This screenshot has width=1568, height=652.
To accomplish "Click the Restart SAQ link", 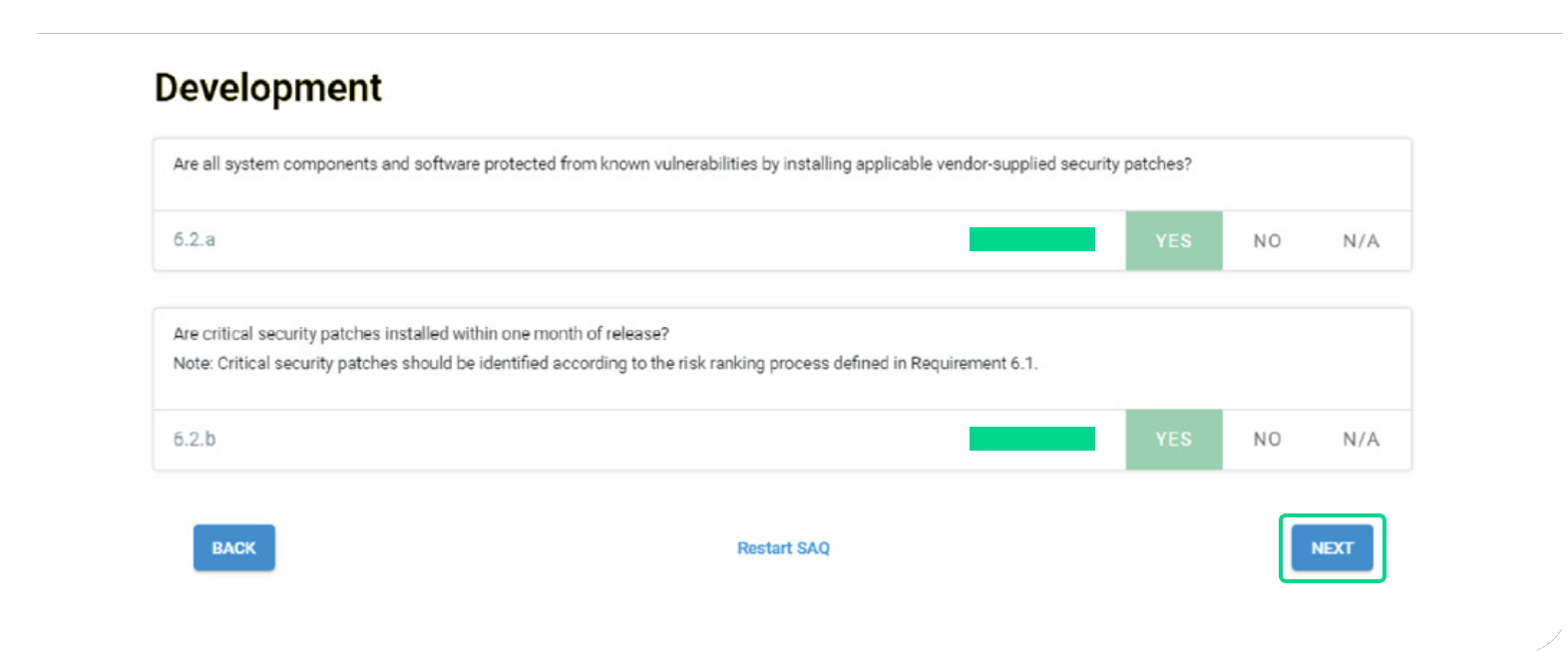I will coord(783,547).
